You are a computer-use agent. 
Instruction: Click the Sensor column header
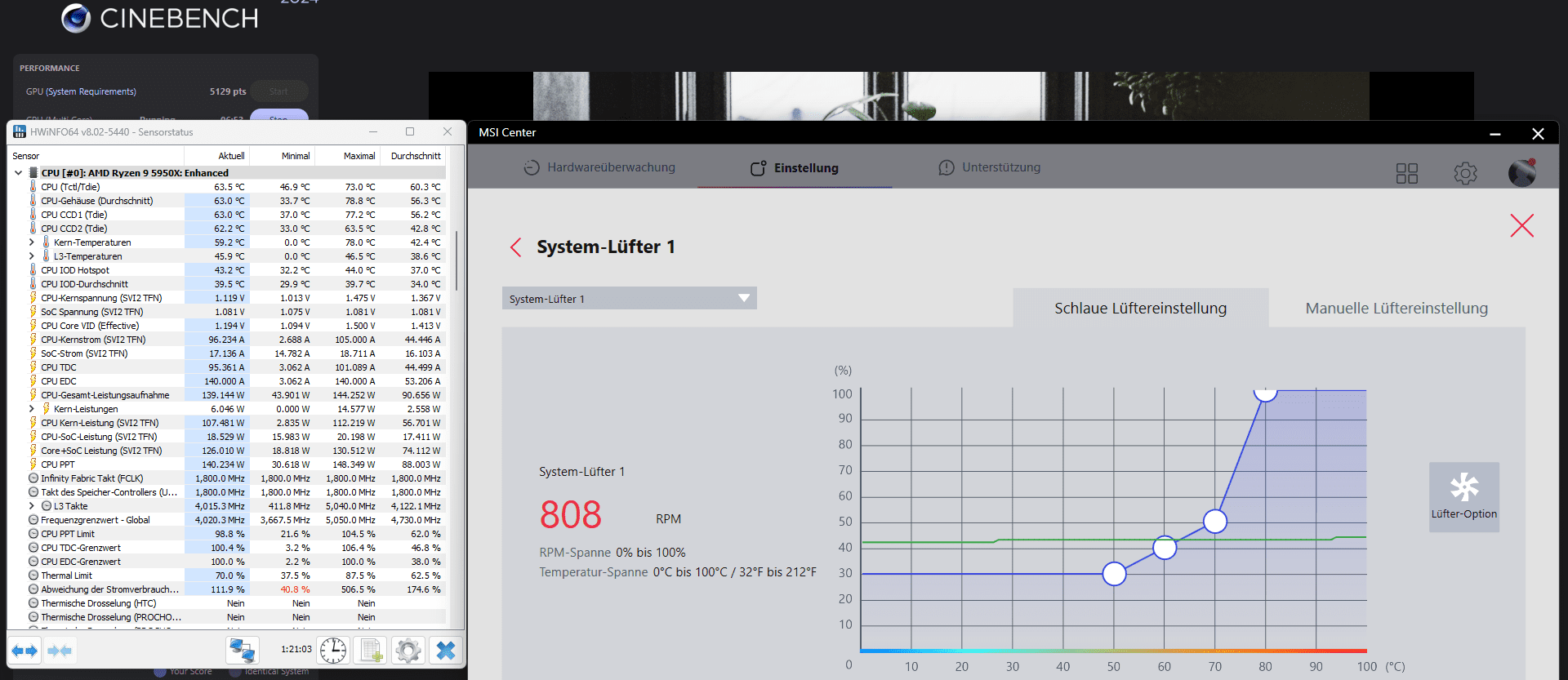click(x=96, y=156)
